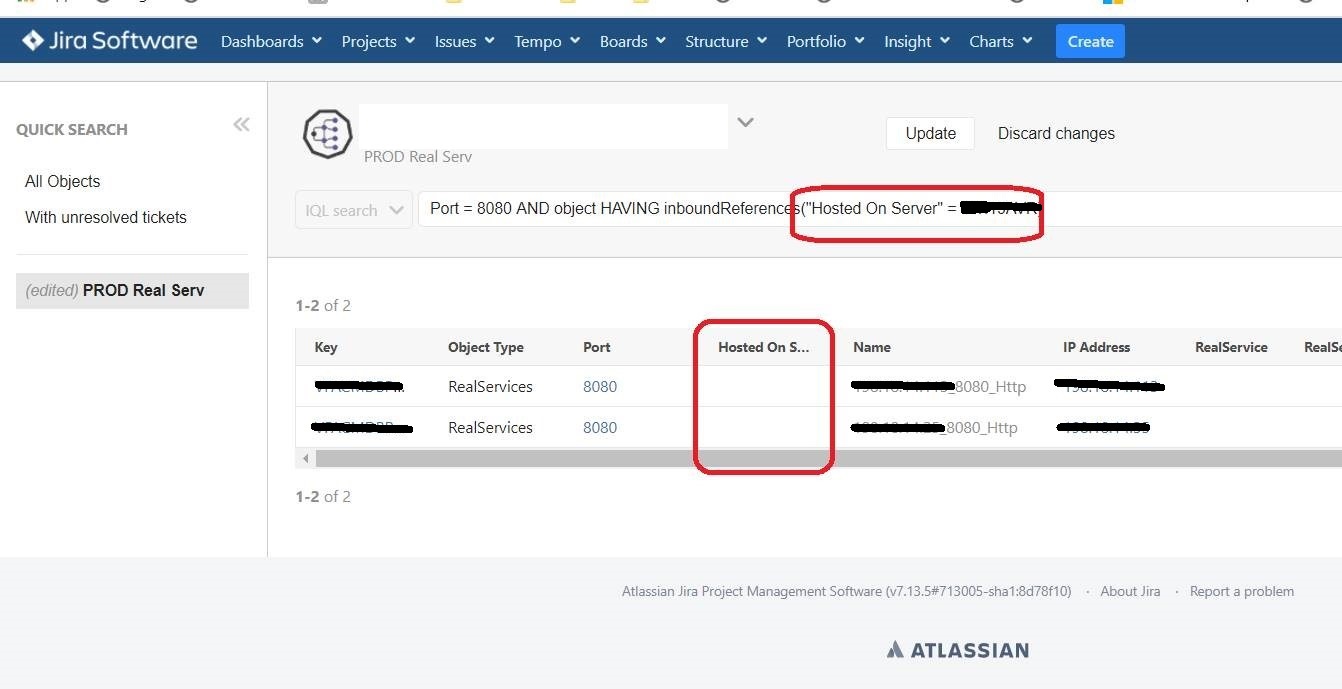The image size is (1342, 689).
Task: Open the IQL search mode dropdown
Action: [x=353, y=210]
